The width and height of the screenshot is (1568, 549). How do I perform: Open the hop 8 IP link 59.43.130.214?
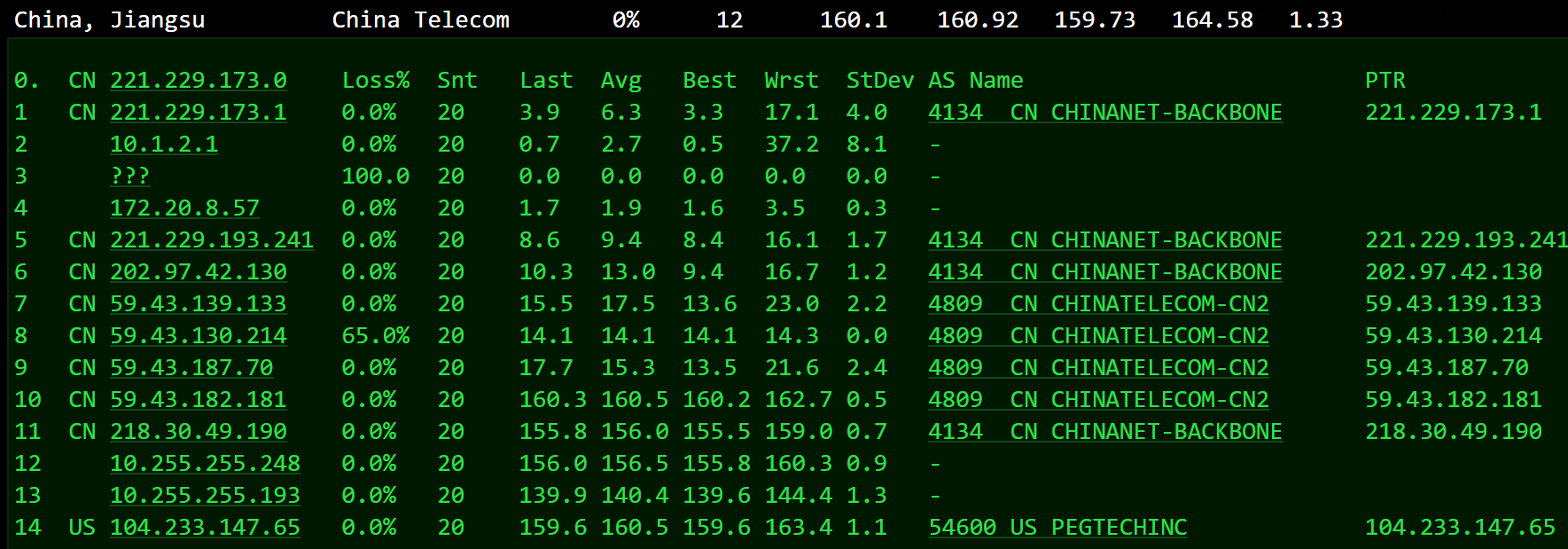tap(199, 336)
